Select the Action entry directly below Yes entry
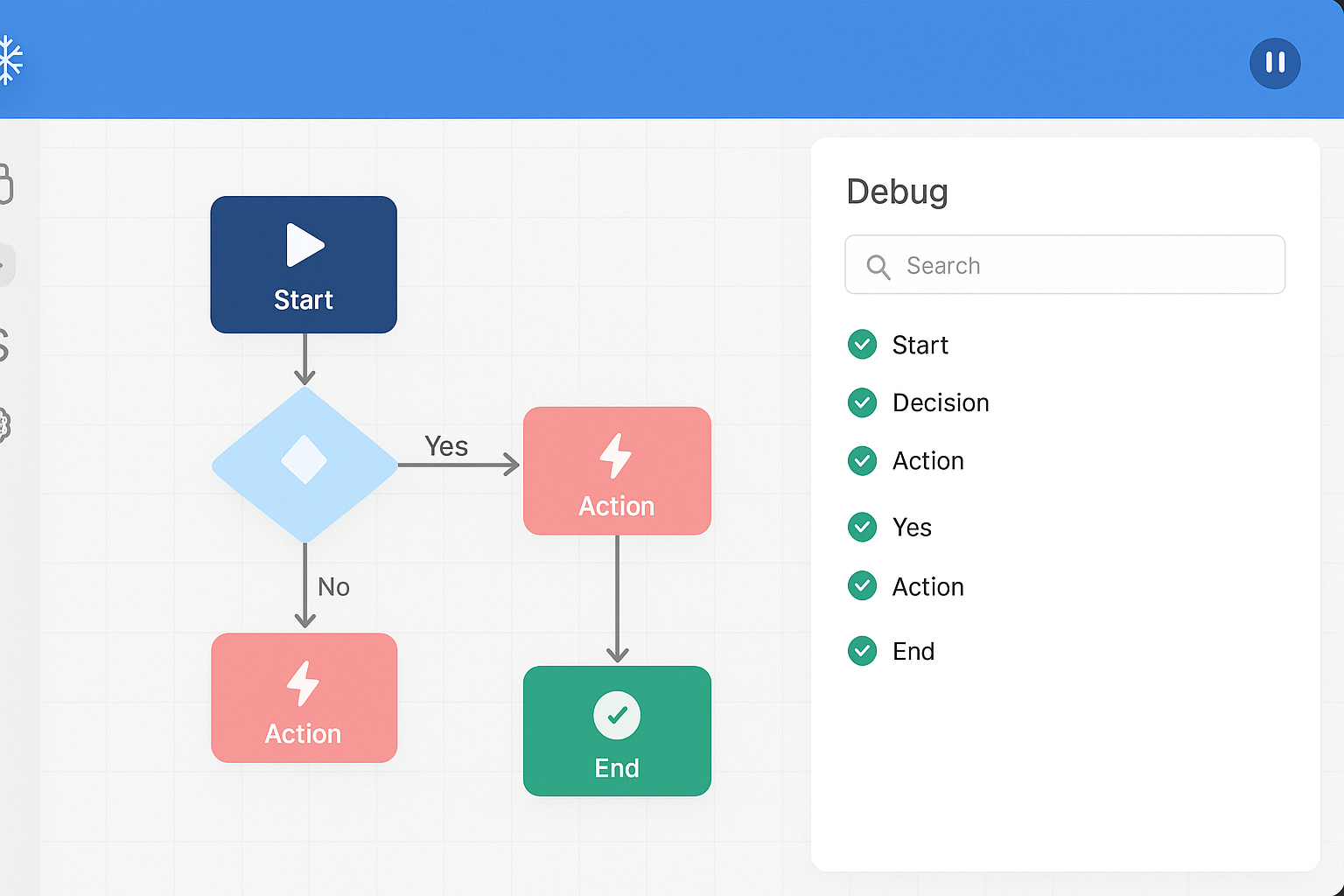Viewport: 1344px width, 896px height. point(927,587)
